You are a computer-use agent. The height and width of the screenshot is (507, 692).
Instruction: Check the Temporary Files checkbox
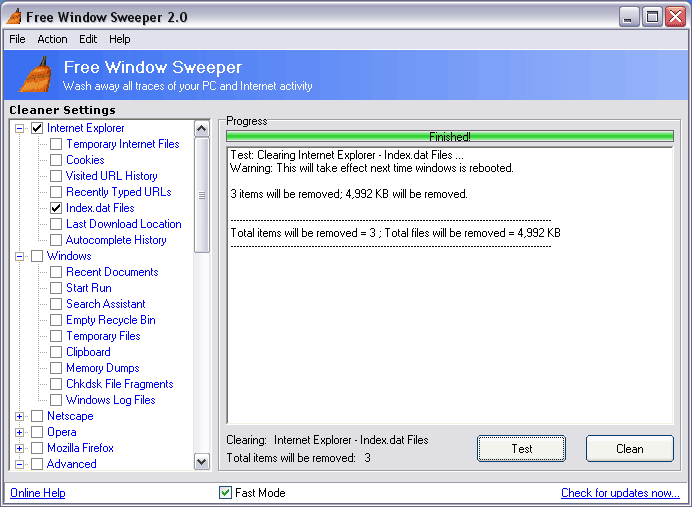56,336
